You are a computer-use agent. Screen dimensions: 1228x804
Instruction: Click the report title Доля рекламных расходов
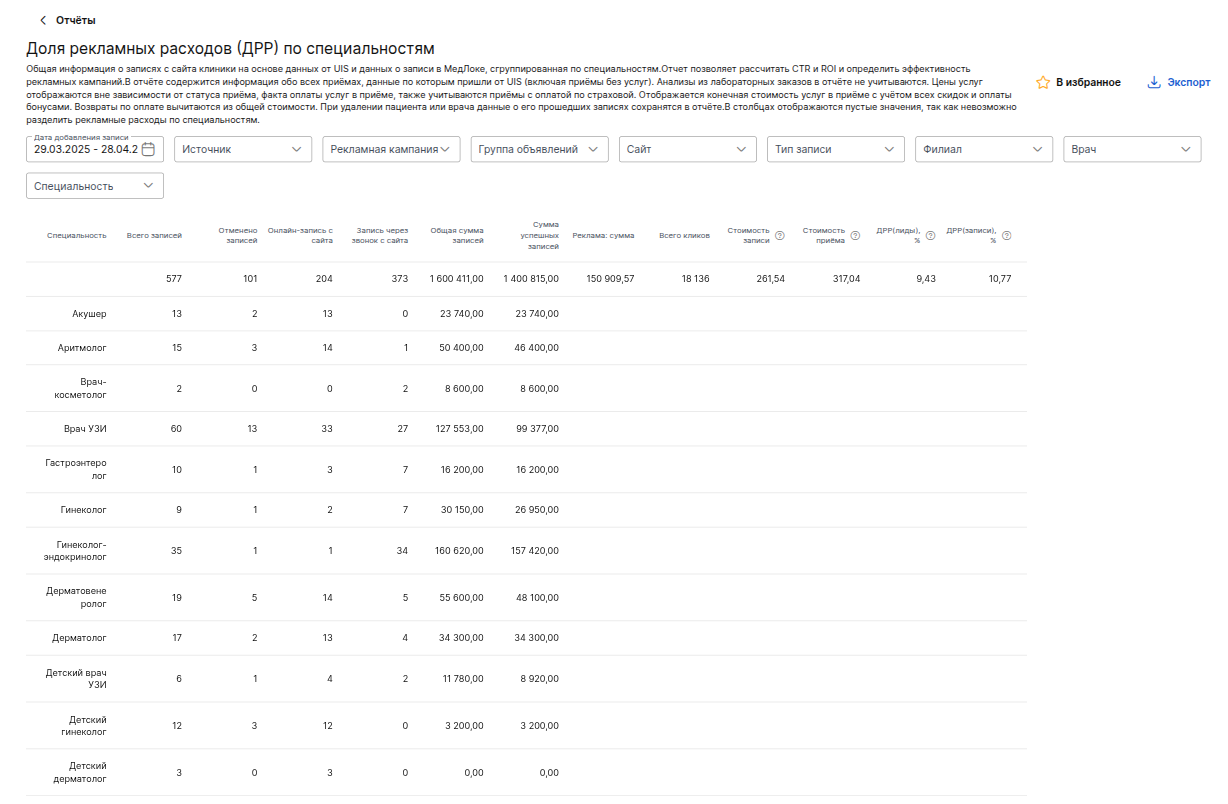[x=230, y=48]
